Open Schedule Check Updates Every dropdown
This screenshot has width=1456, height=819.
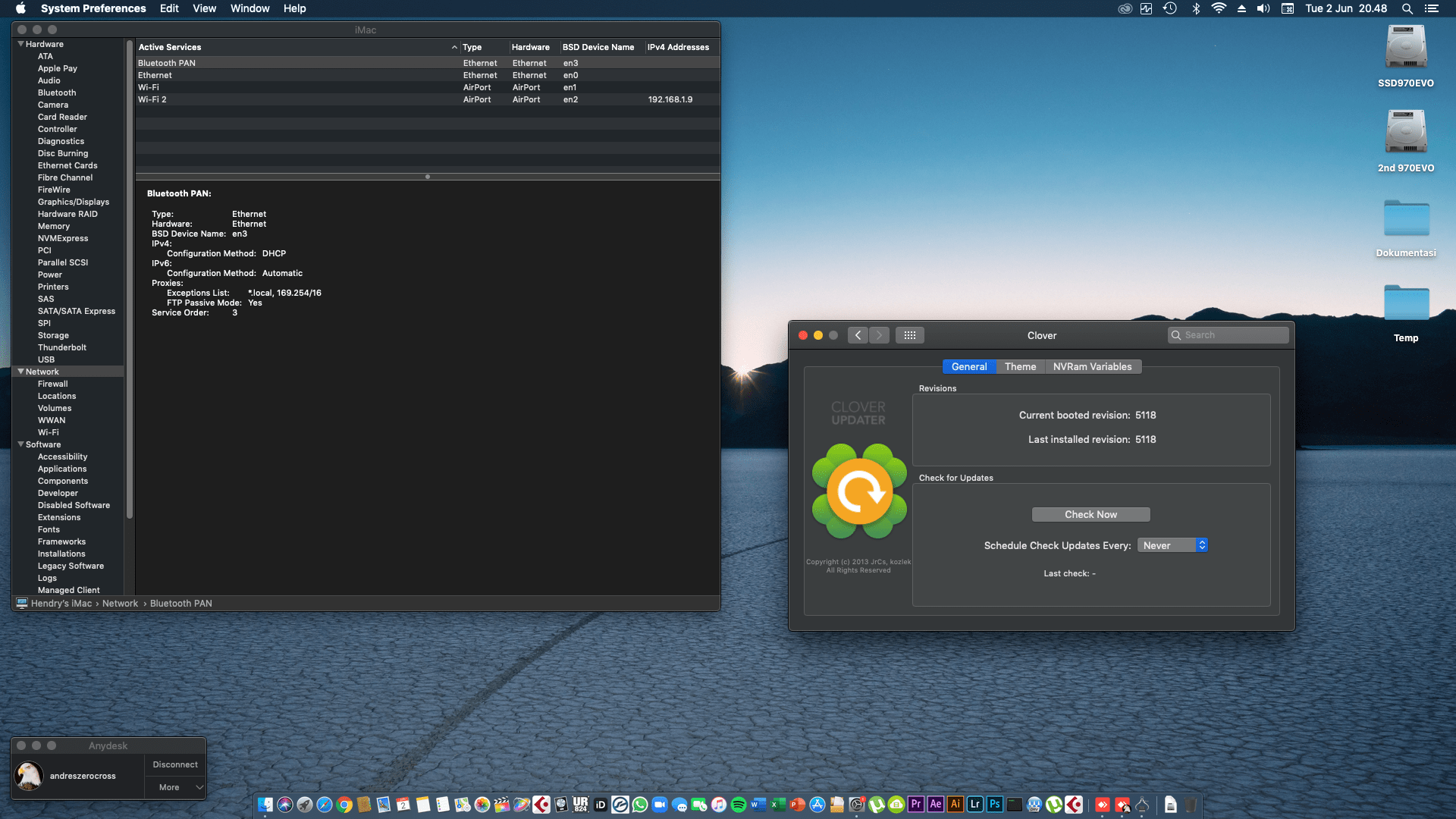click(x=1172, y=545)
